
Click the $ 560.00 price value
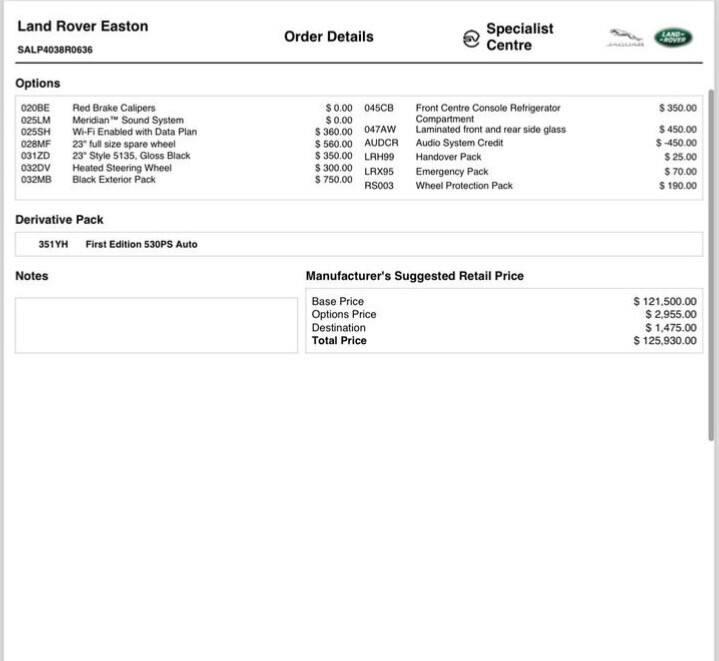pyautogui.click(x=334, y=144)
